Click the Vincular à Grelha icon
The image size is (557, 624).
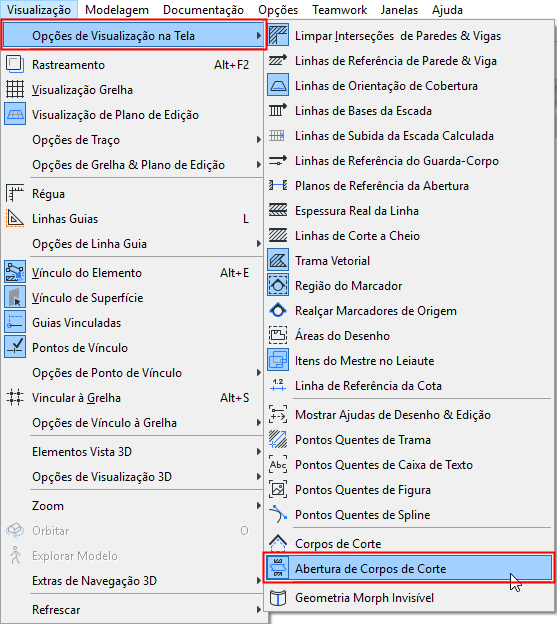pyautogui.click(x=15, y=397)
